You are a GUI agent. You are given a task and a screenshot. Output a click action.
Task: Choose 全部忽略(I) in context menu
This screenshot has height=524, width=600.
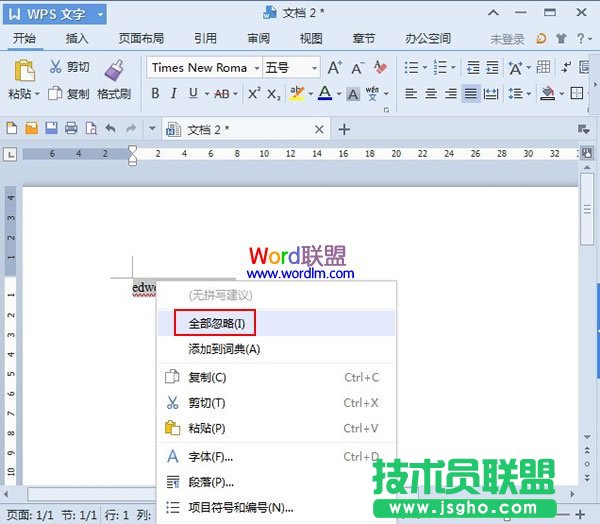coord(276,323)
